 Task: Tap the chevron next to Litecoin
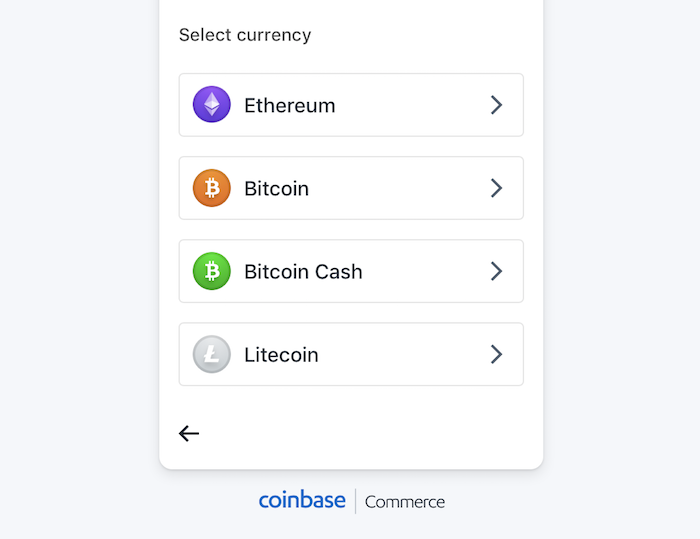point(496,354)
